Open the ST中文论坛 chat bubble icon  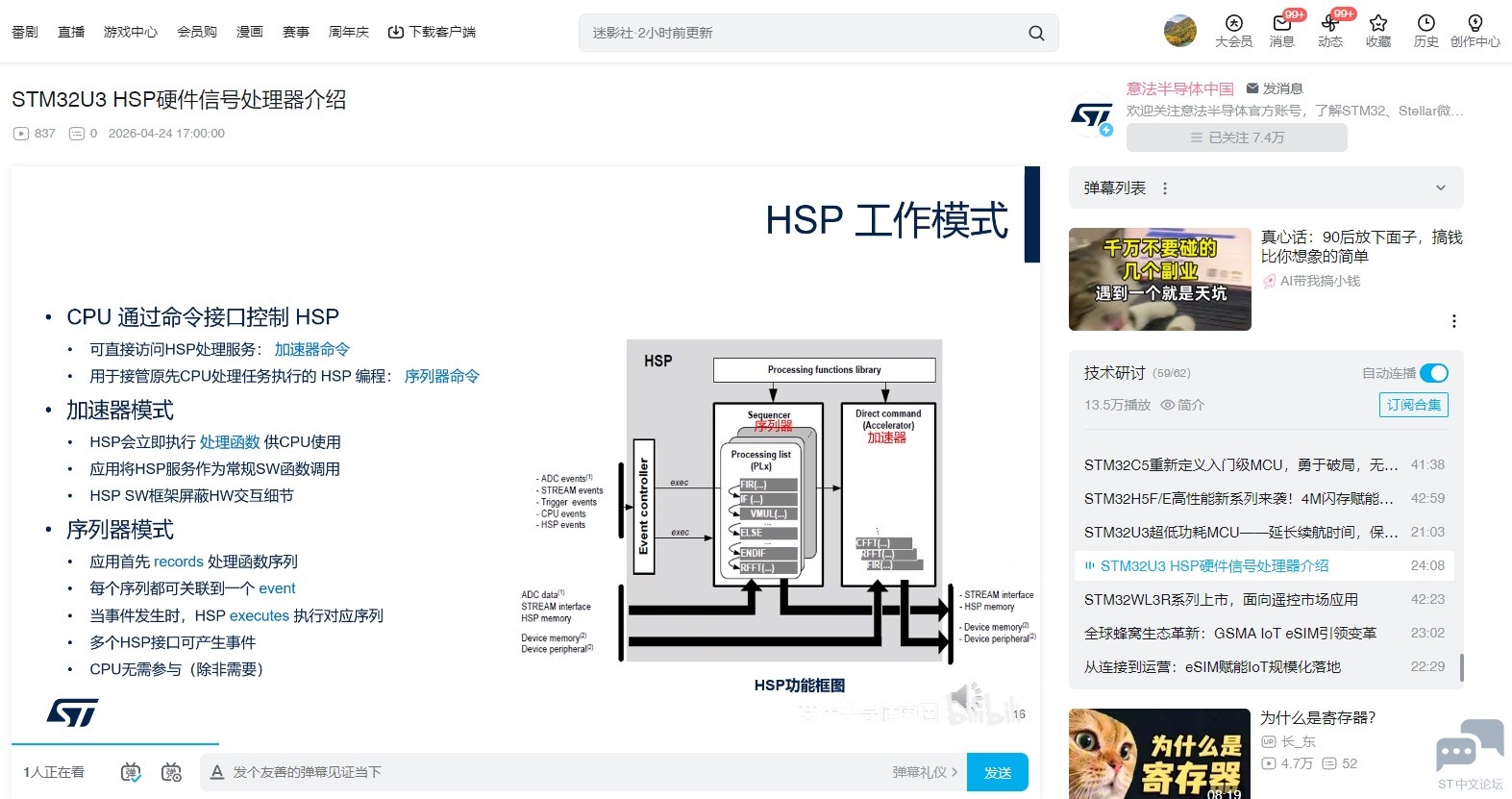tap(1470, 746)
